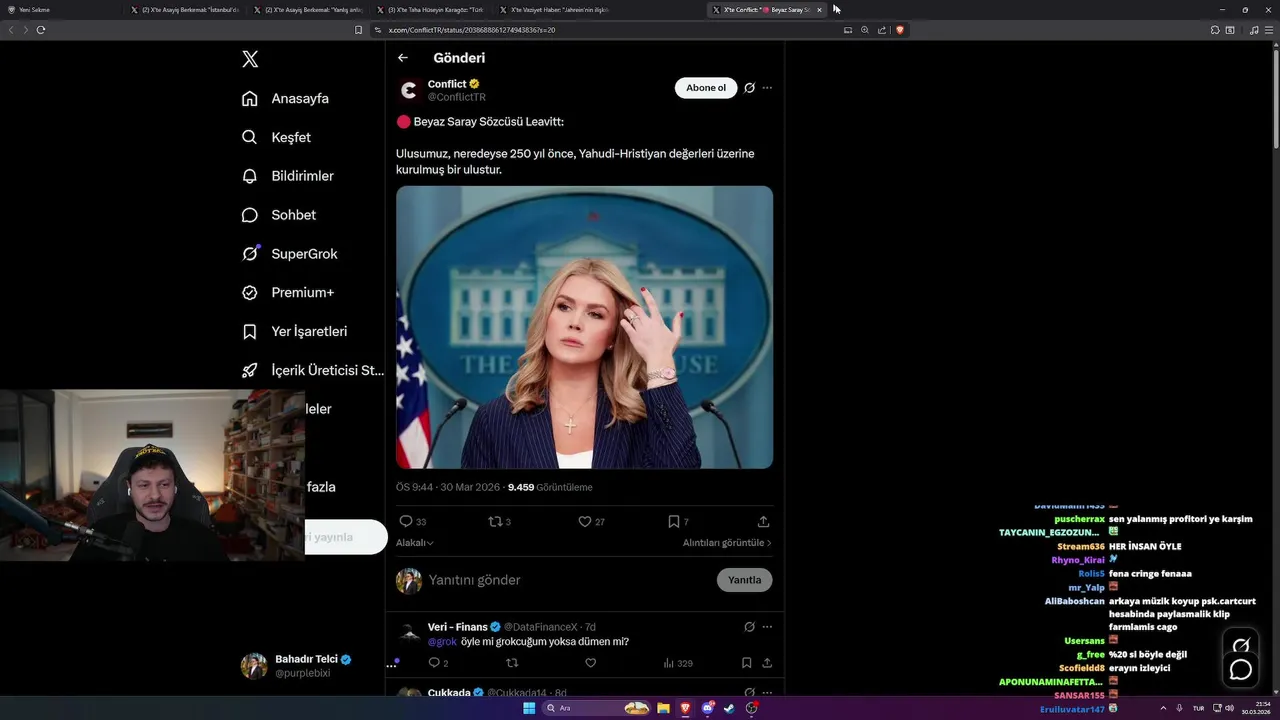Open the Veri - Finans profile name
The image size is (1280, 720).
click(458, 627)
